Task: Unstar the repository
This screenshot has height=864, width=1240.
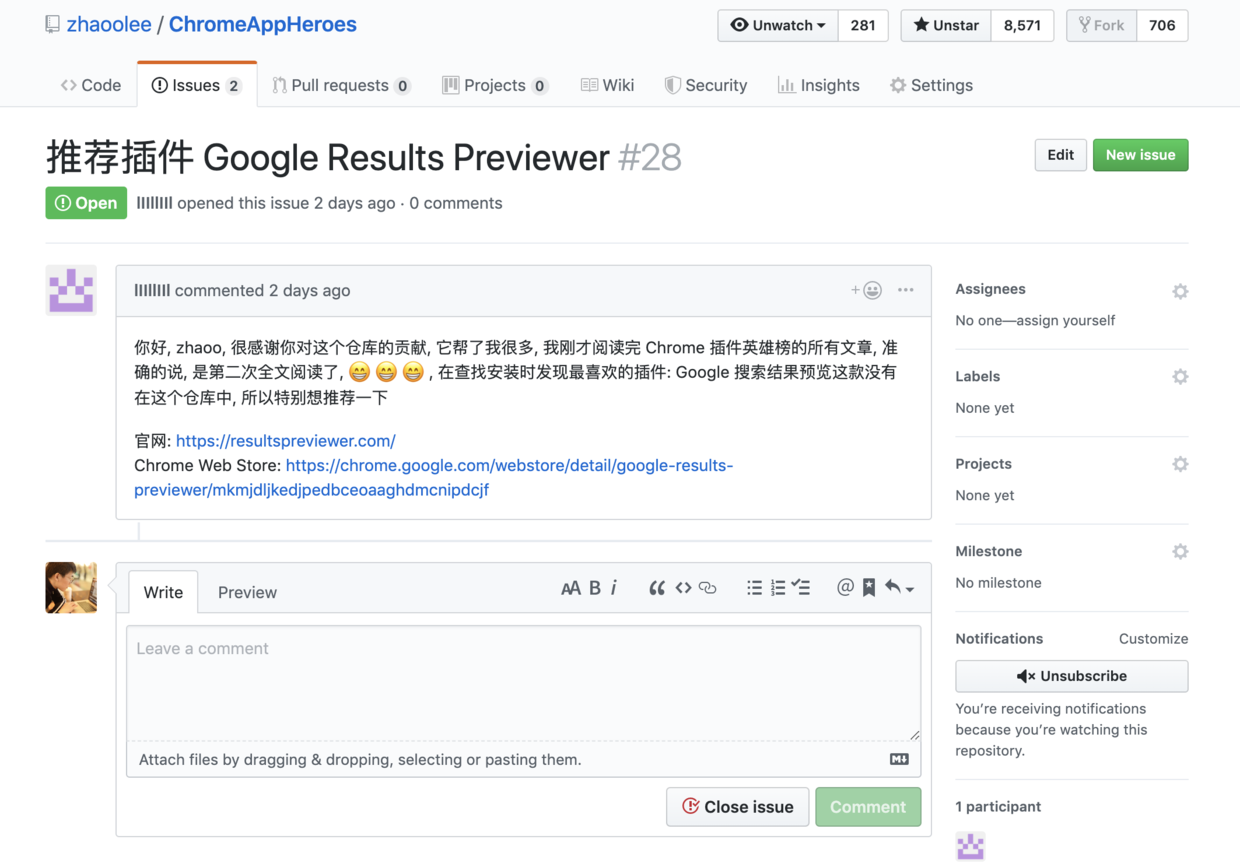Action: tap(946, 25)
